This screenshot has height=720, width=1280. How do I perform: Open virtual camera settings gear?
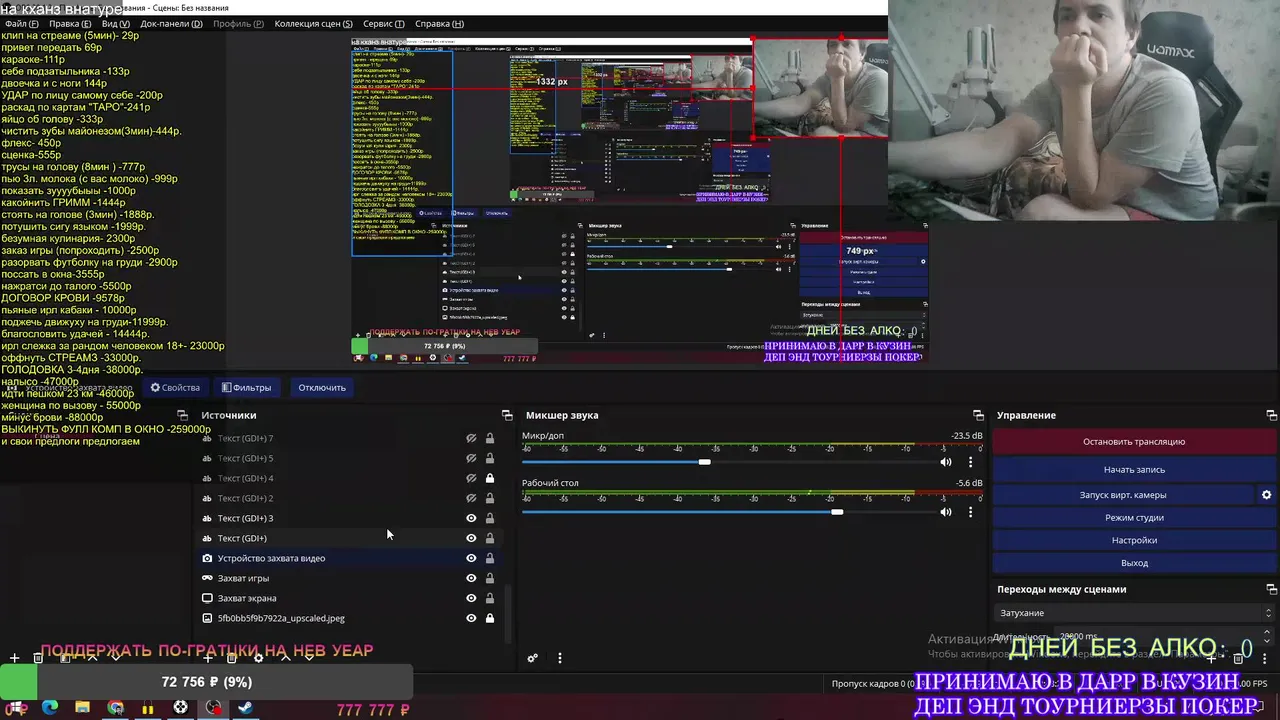click(1266, 494)
